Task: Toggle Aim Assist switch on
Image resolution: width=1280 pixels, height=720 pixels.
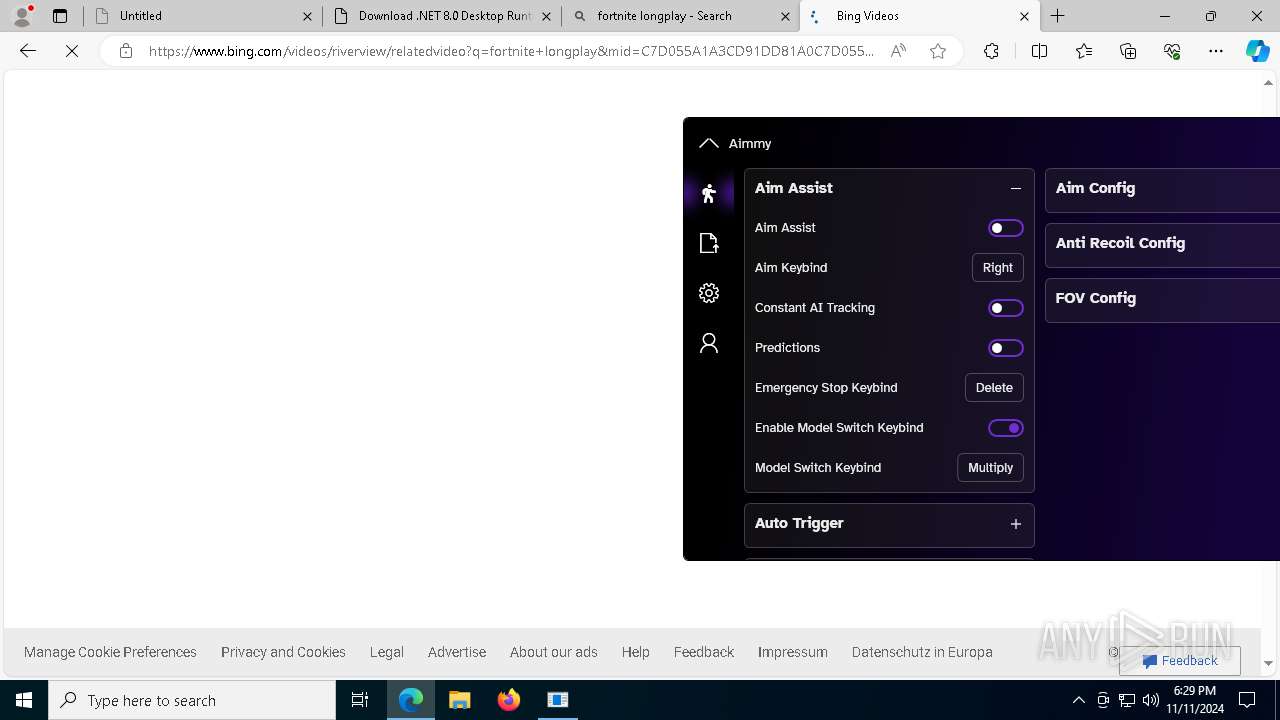Action: [x=1006, y=228]
